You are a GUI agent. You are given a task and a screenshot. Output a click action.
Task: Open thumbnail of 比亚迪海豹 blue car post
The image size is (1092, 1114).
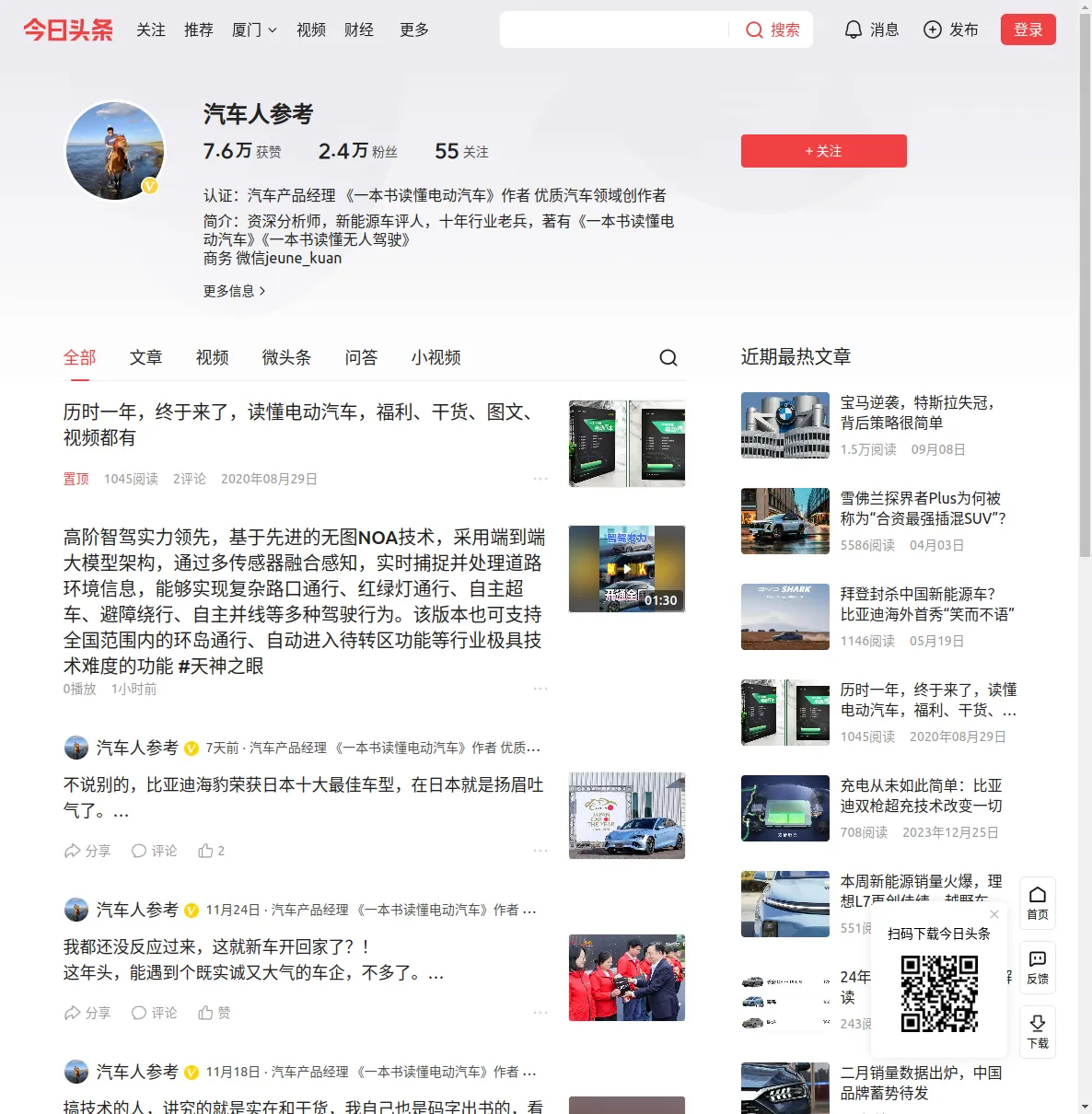pos(627,816)
